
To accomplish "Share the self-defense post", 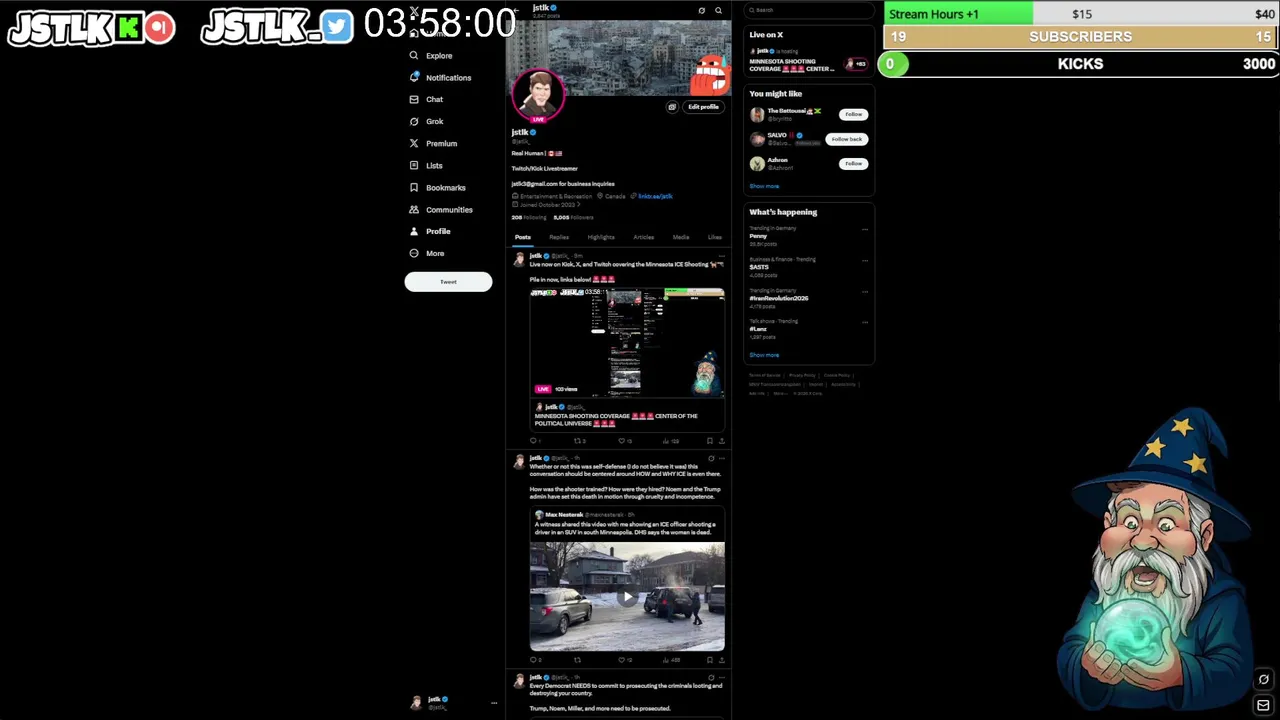I will (721, 660).
